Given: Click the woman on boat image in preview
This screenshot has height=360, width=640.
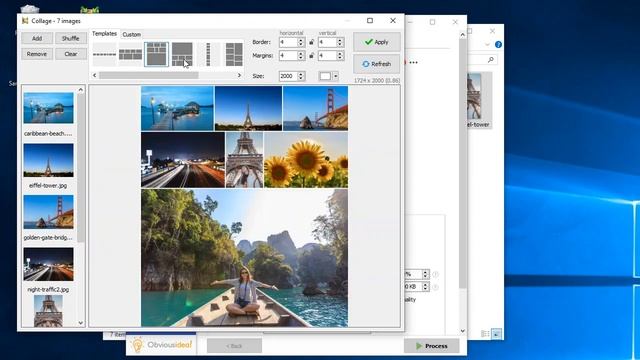Looking at the screenshot, I should [x=244, y=258].
